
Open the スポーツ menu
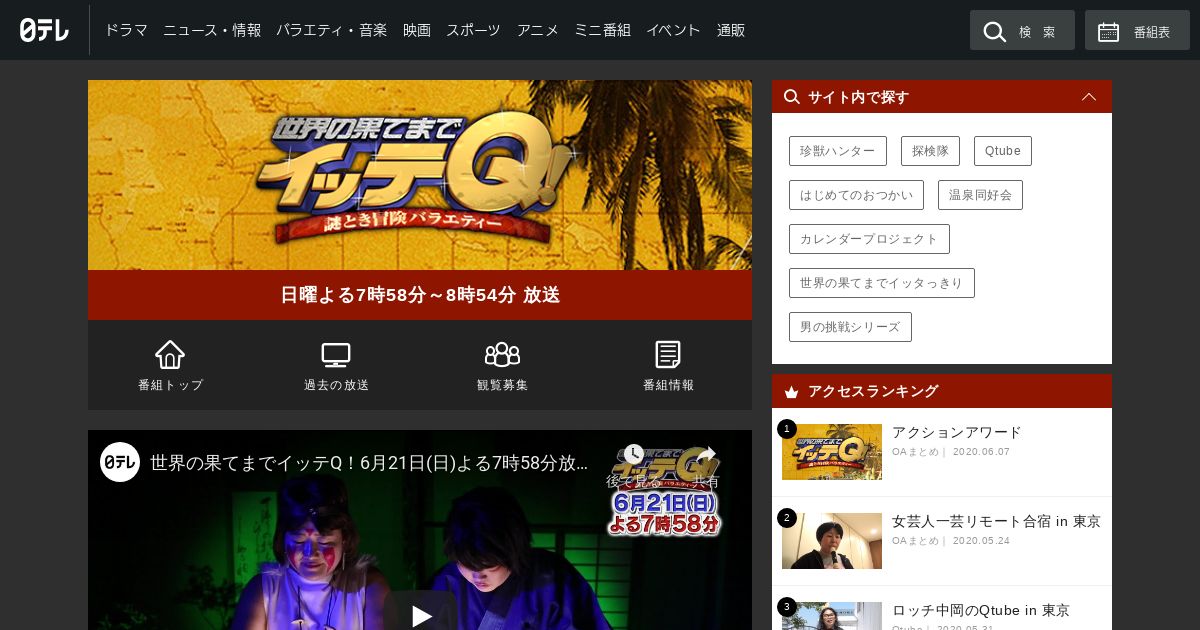click(x=473, y=30)
